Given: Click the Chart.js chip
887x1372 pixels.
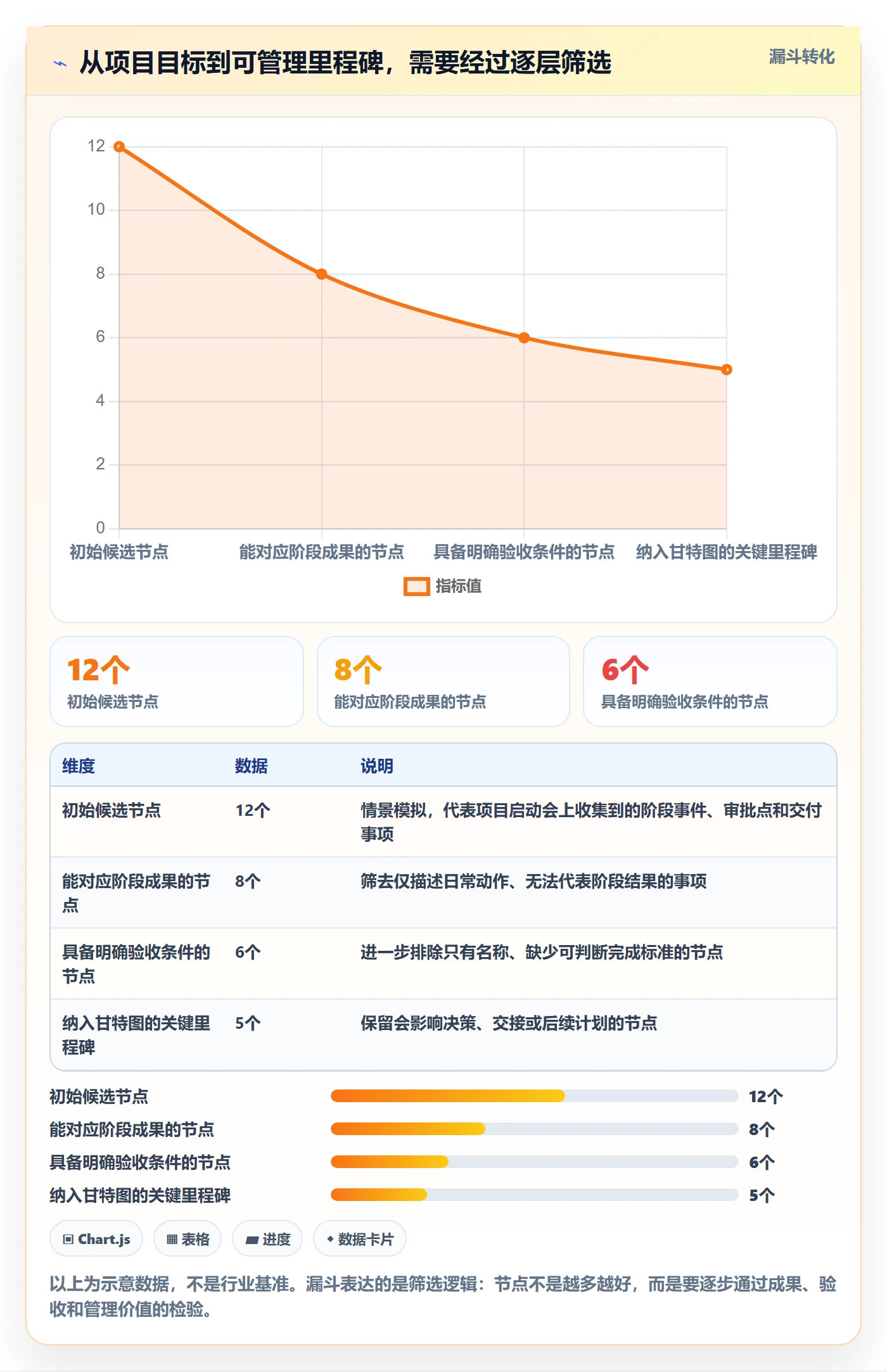Looking at the screenshot, I should point(96,1239).
